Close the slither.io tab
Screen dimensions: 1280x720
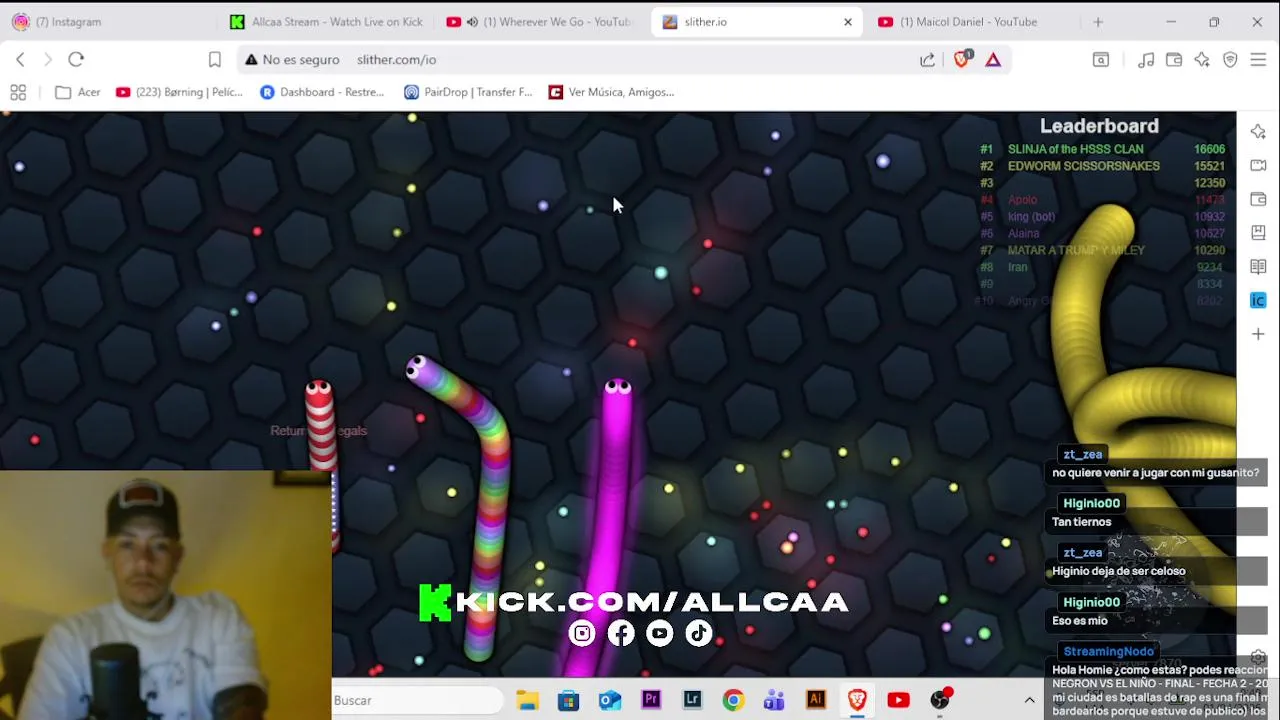click(x=848, y=22)
